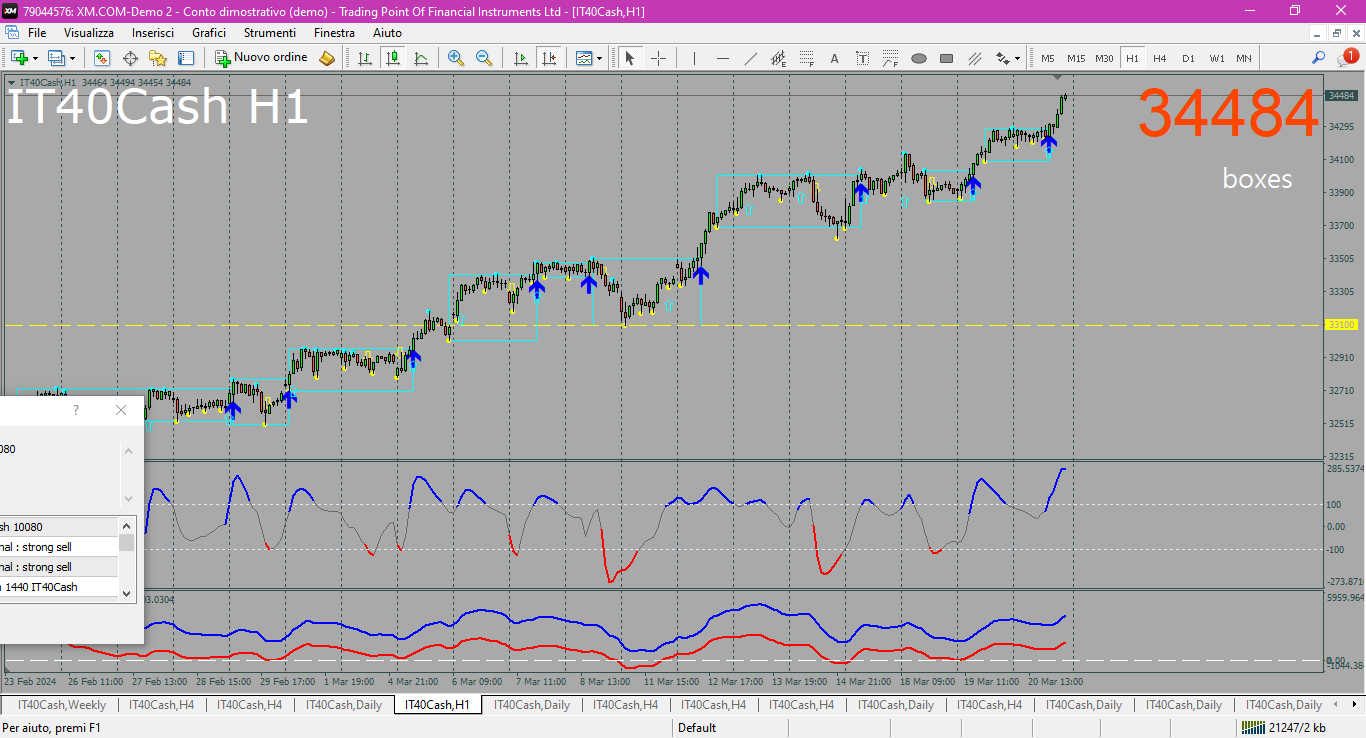This screenshot has height=738, width=1366.
Task: Switch timeframe to W1
Action: (x=1216, y=58)
